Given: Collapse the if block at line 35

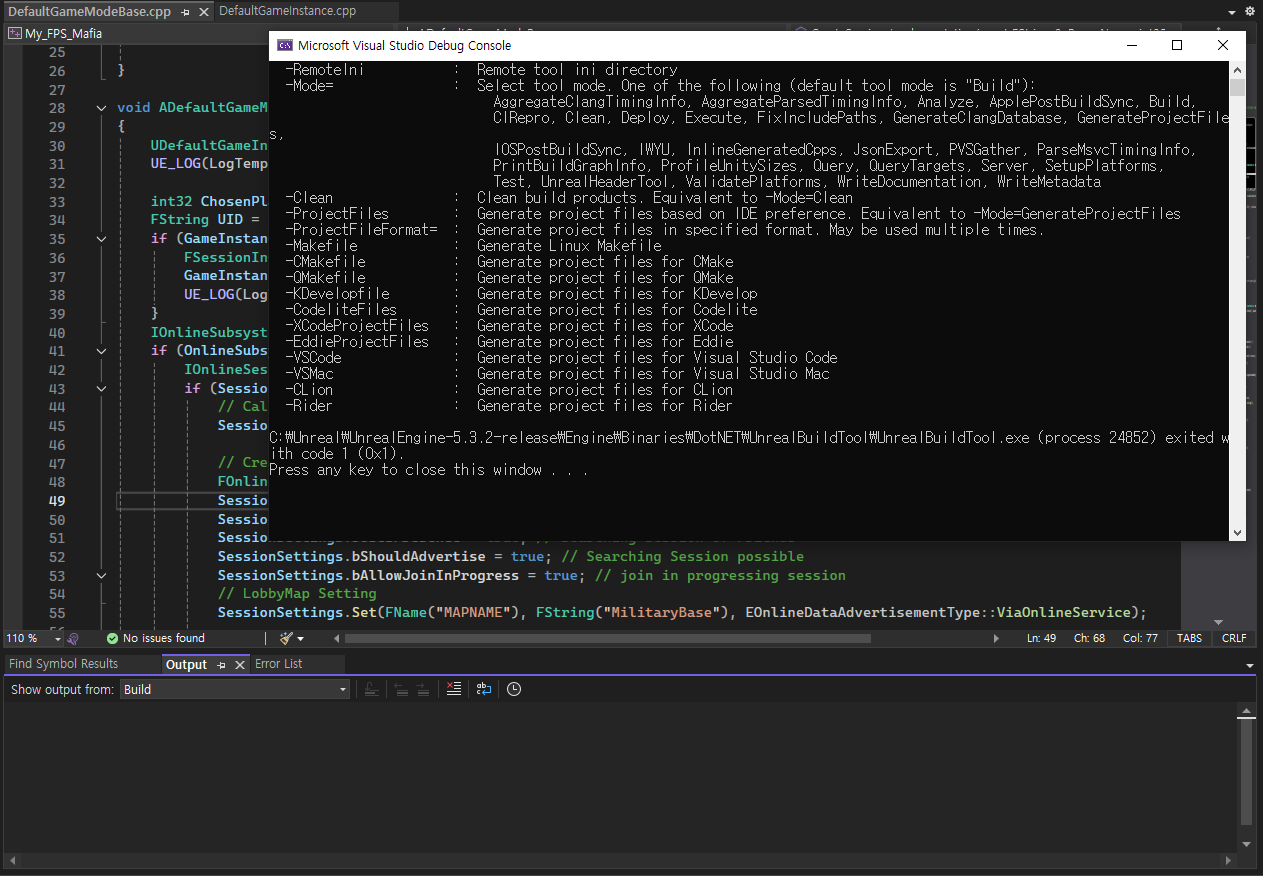Looking at the screenshot, I should click(101, 239).
